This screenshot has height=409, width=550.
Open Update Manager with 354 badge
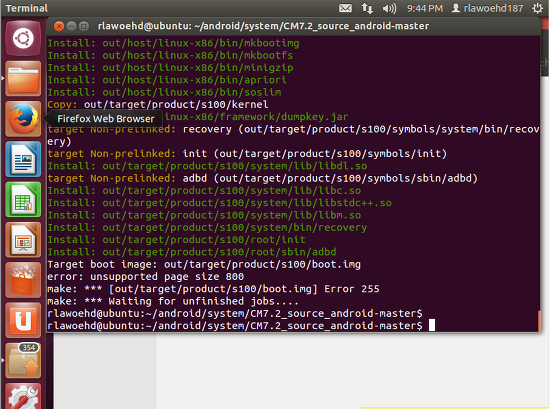pyautogui.click(x=23, y=361)
